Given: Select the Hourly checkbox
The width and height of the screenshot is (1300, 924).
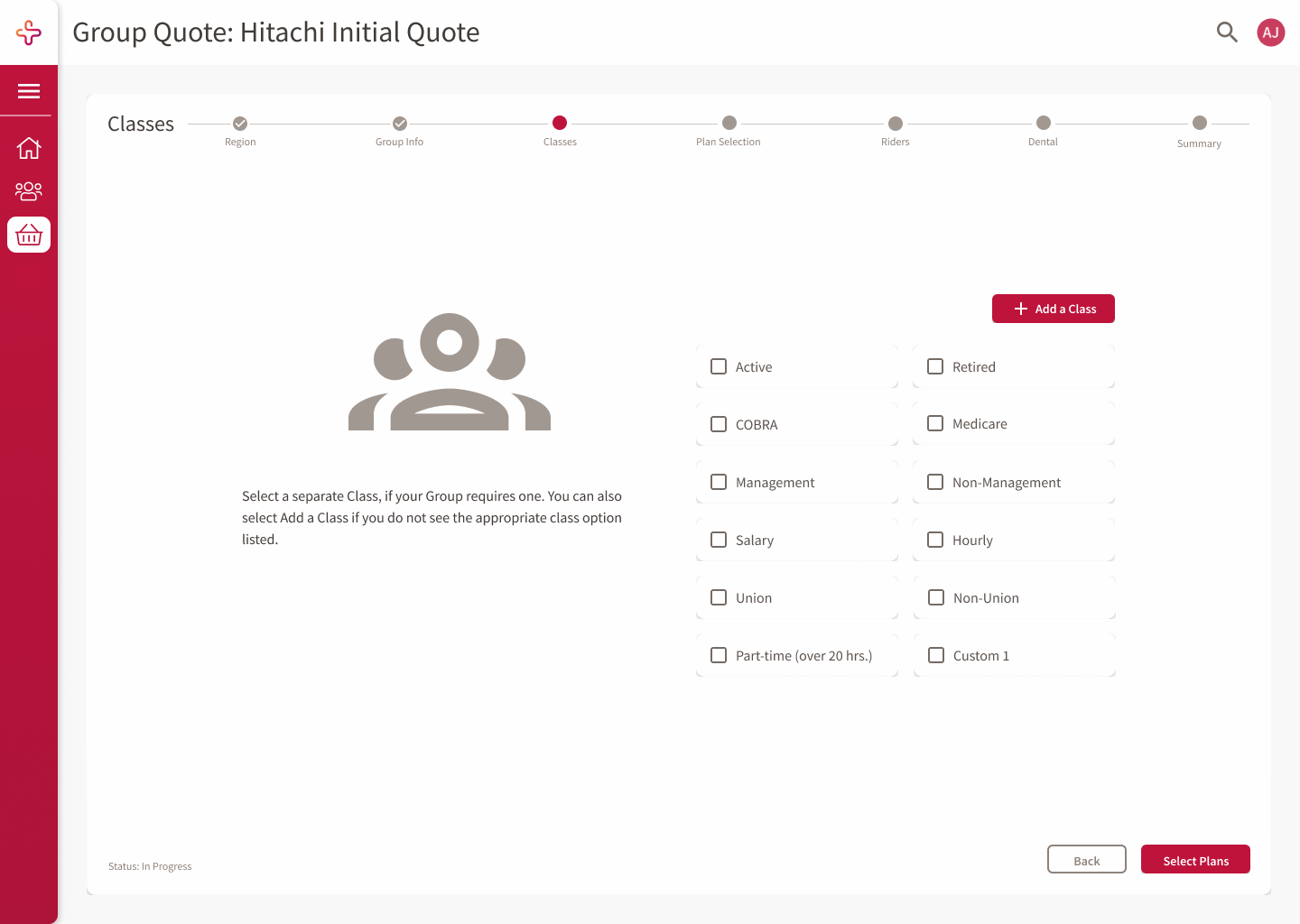Looking at the screenshot, I should point(935,540).
